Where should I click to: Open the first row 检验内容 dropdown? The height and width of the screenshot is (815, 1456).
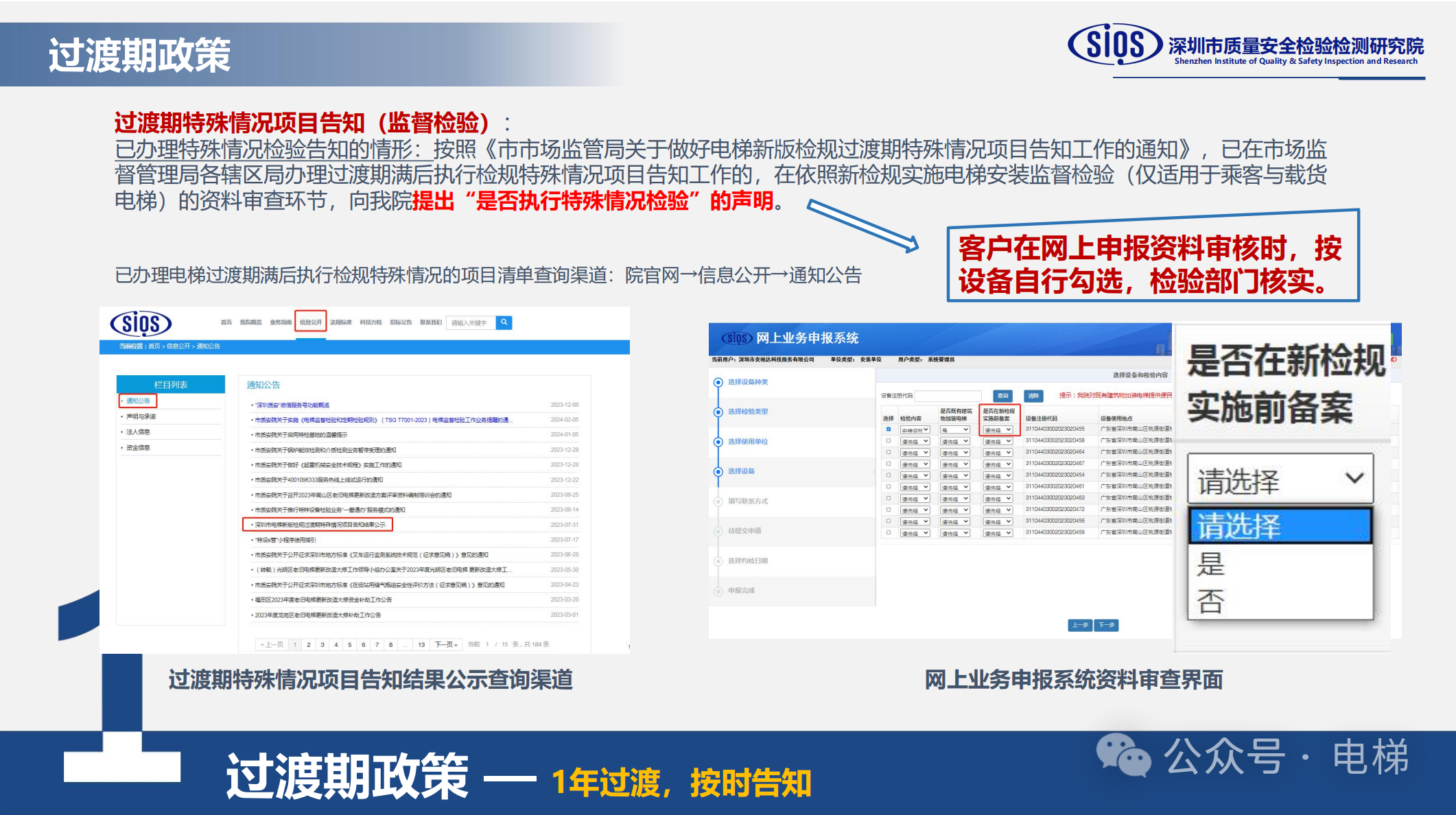pyautogui.click(x=915, y=430)
